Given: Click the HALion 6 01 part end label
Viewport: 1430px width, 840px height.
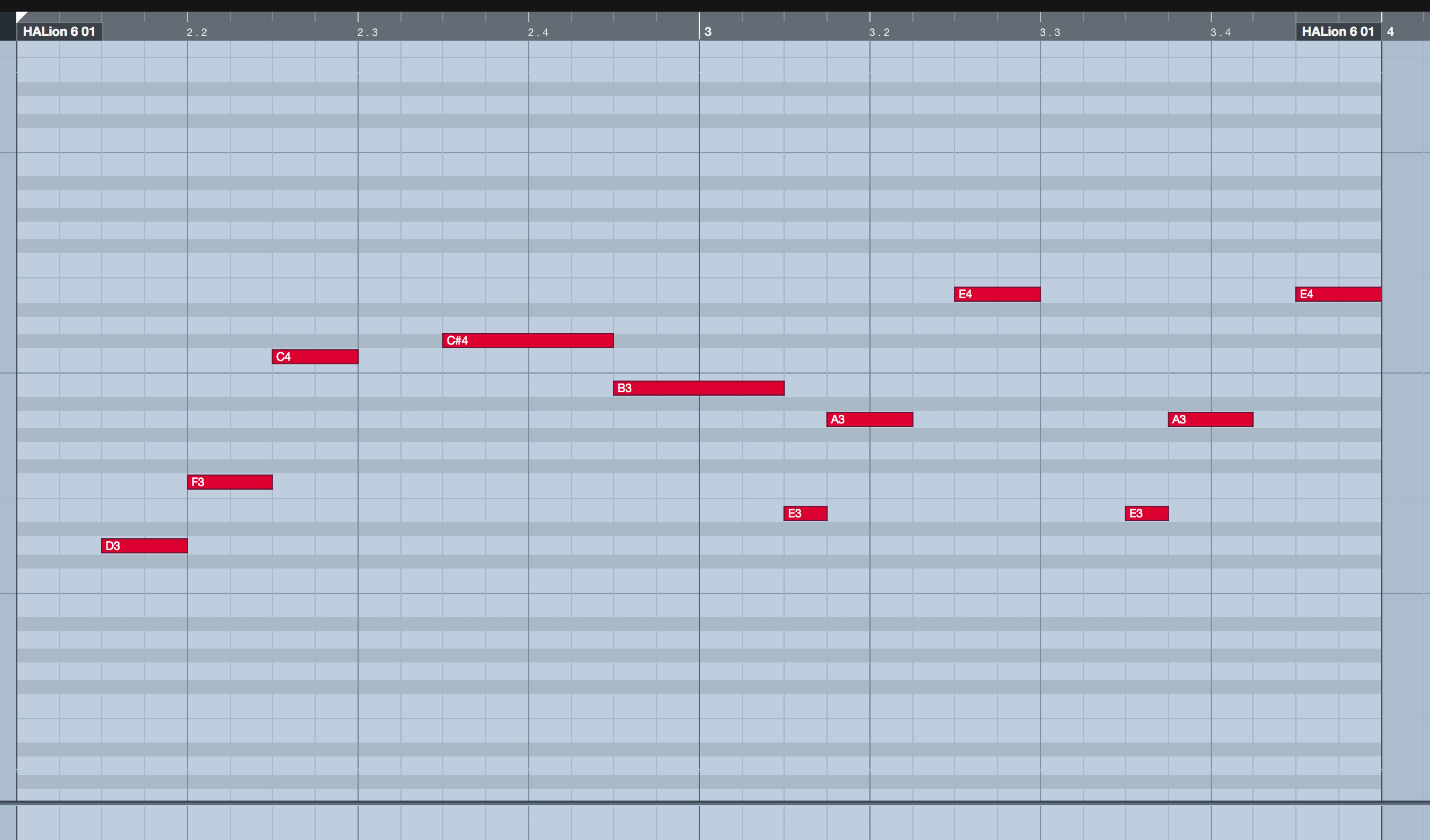Looking at the screenshot, I should tap(1338, 31).
